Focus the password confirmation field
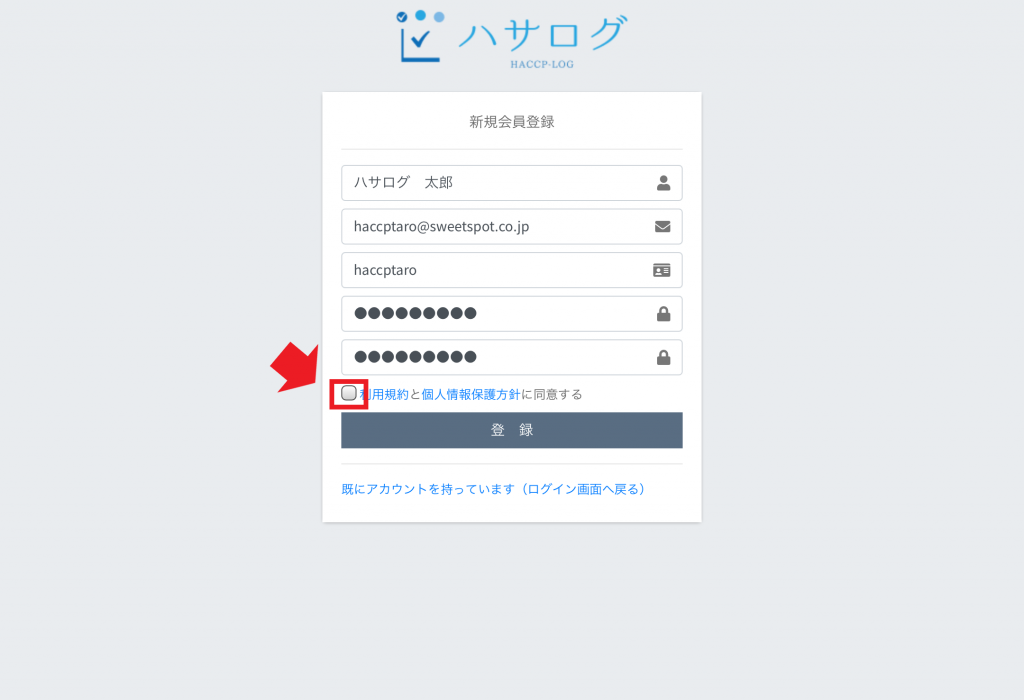Image resolution: width=1024 pixels, height=700 pixels. (x=512, y=357)
